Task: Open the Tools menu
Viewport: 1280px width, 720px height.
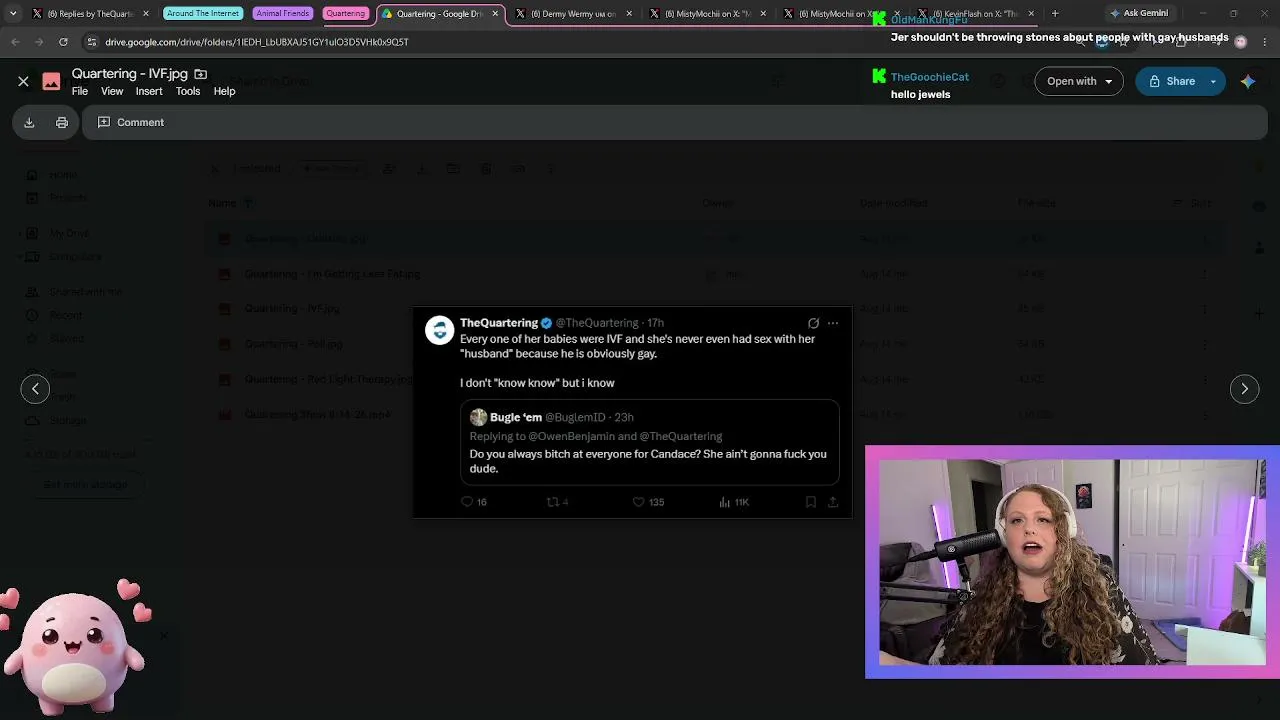Action: click(x=188, y=91)
